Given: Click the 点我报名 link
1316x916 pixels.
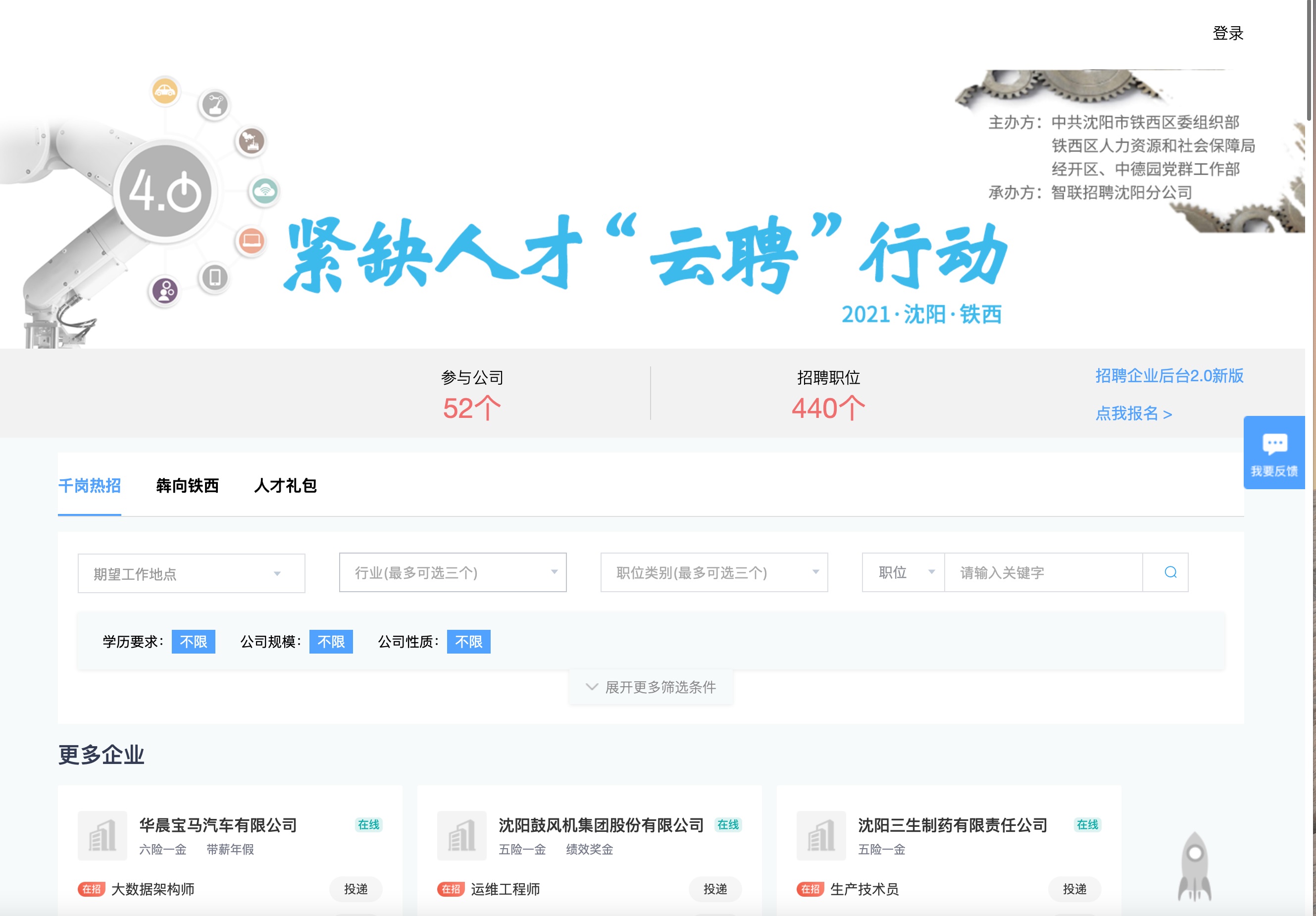Looking at the screenshot, I should tap(1133, 413).
